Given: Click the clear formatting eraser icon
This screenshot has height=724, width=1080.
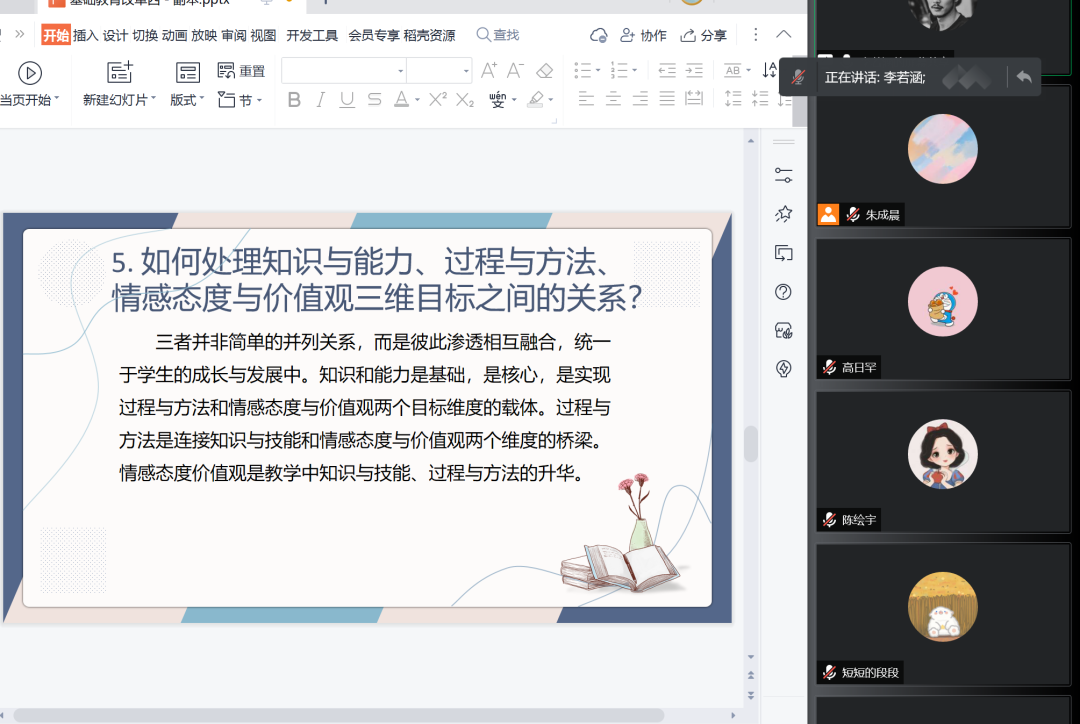Looking at the screenshot, I should click(544, 71).
